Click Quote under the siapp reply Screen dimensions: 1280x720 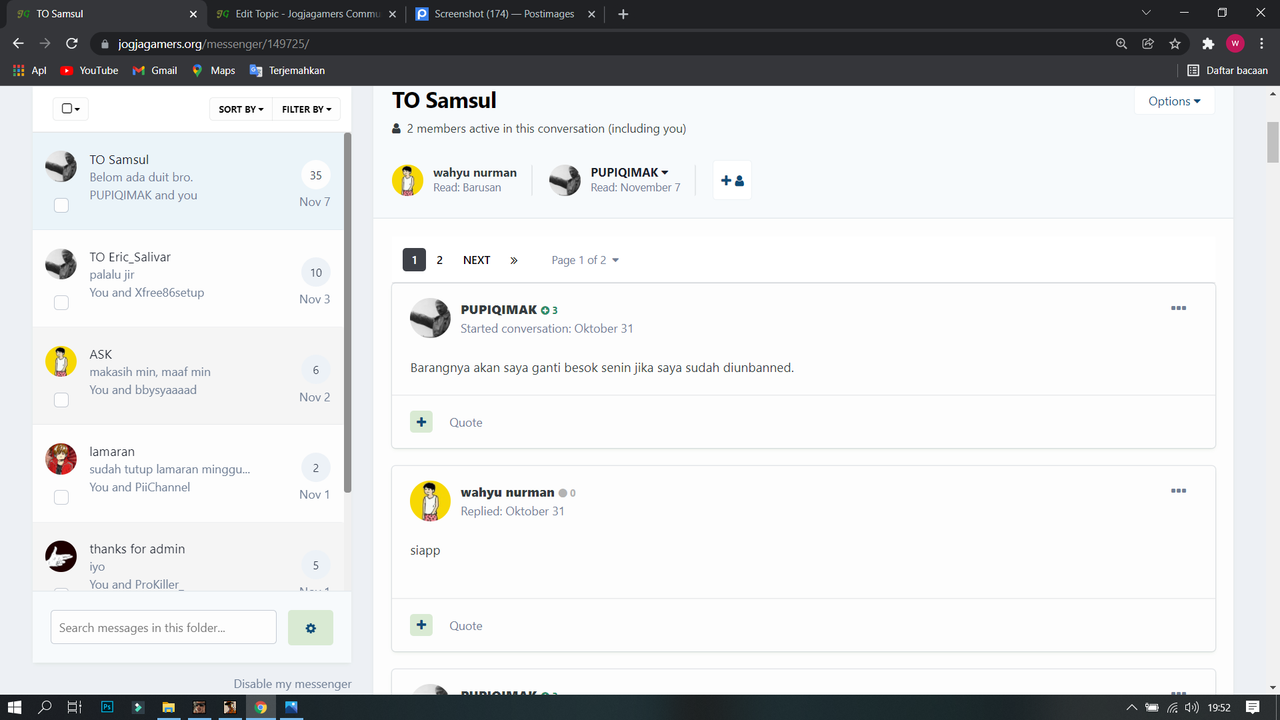[x=466, y=626]
